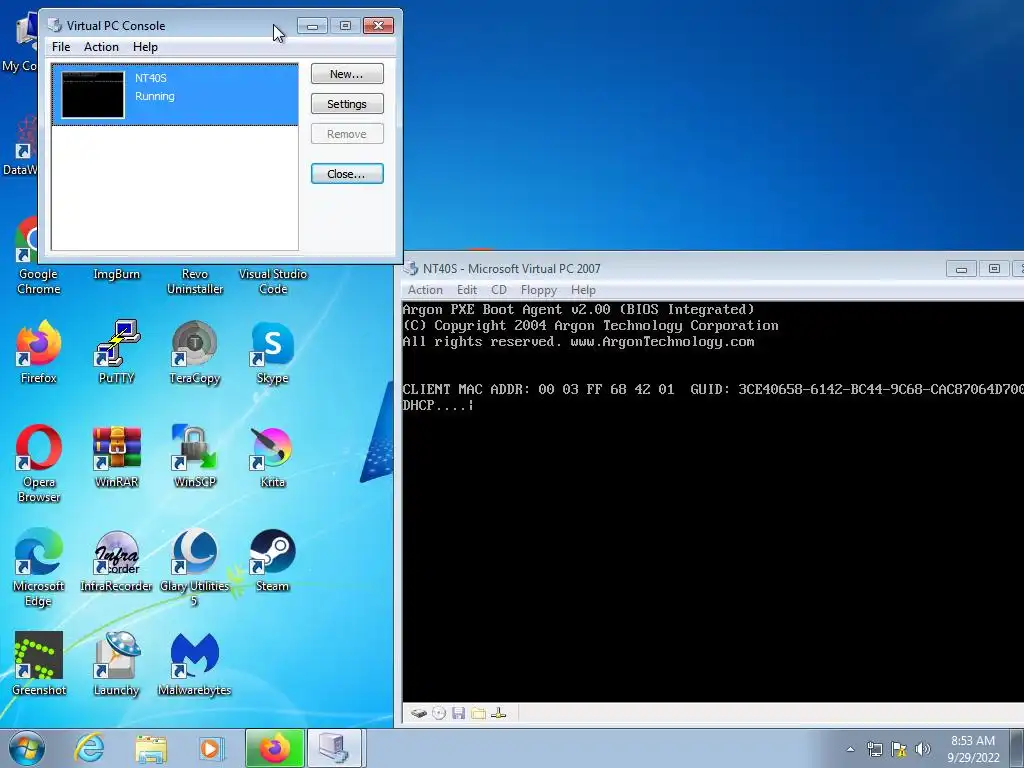Click the shared folder icon in the NT40S status bar

pyautogui.click(x=479, y=713)
